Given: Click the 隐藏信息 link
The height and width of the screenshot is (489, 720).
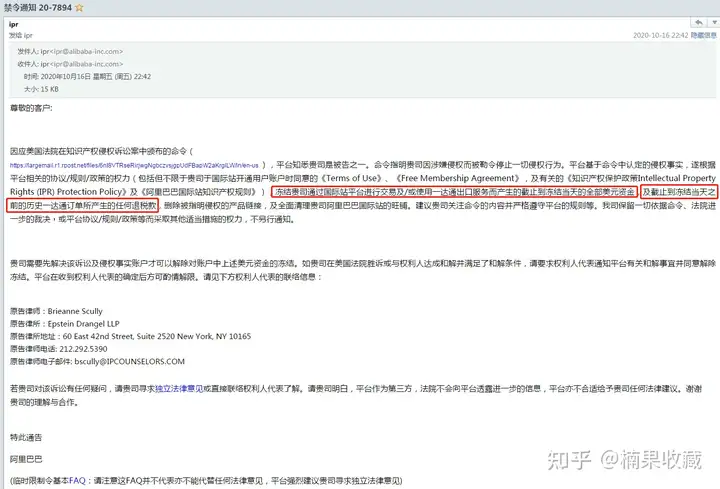Looking at the screenshot, I should 703,35.
